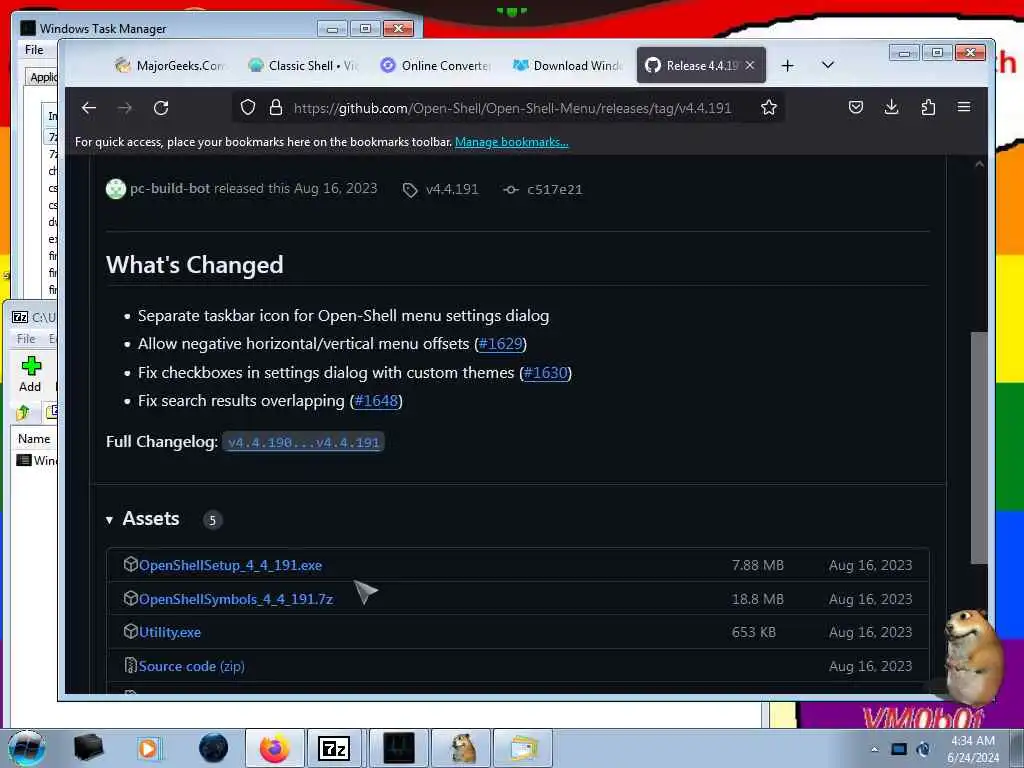The width and height of the screenshot is (1024, 768).
Task: Click the 7.88 MB file size text
Action: [758, 565]
